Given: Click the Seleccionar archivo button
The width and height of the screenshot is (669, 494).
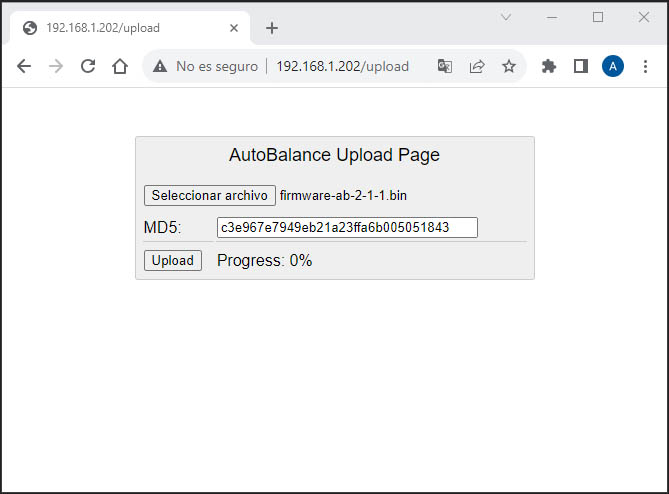Looking at the screenshot, I should pyautogui.click(x=210, y=195).
